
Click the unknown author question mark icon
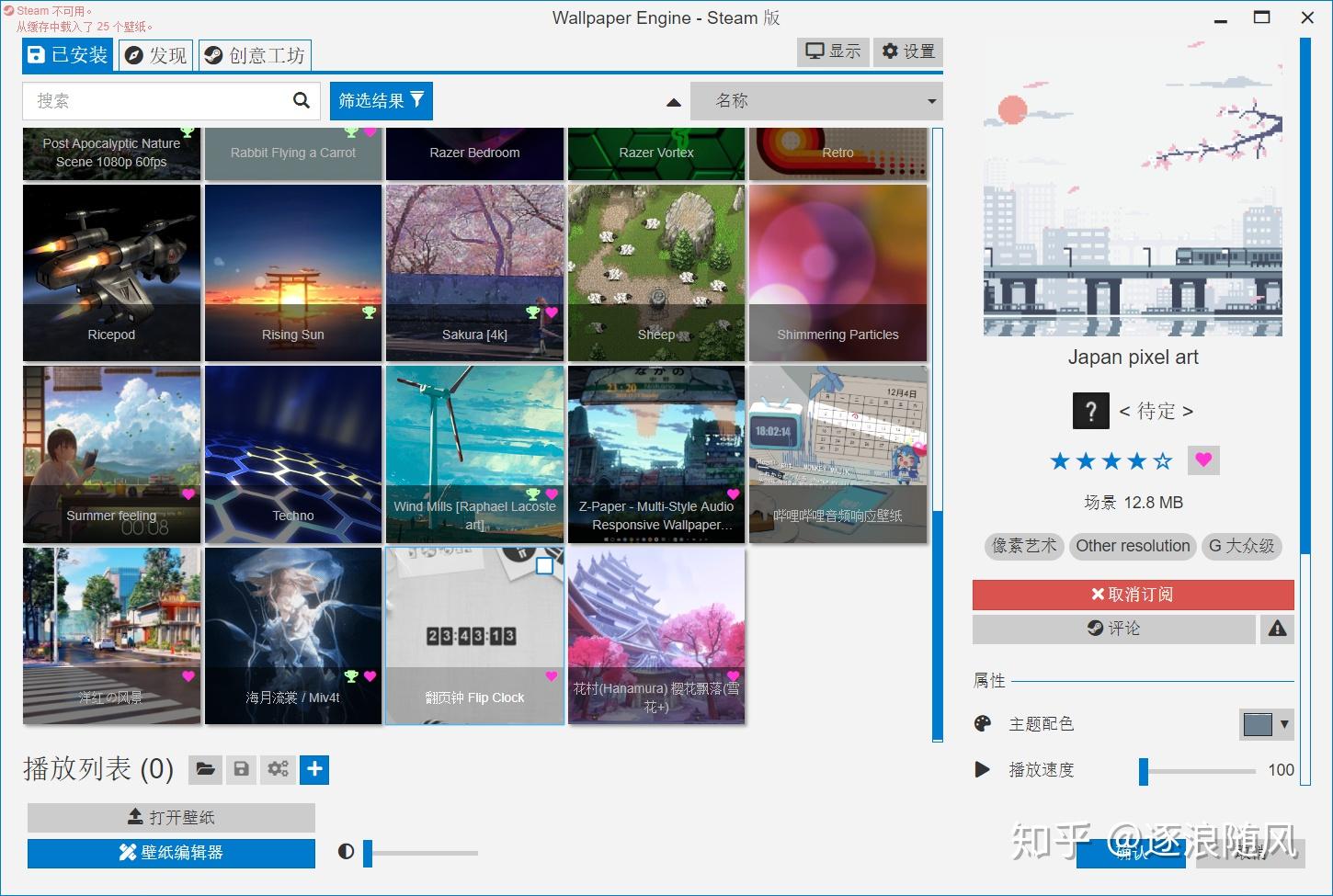click(1091, 411)
